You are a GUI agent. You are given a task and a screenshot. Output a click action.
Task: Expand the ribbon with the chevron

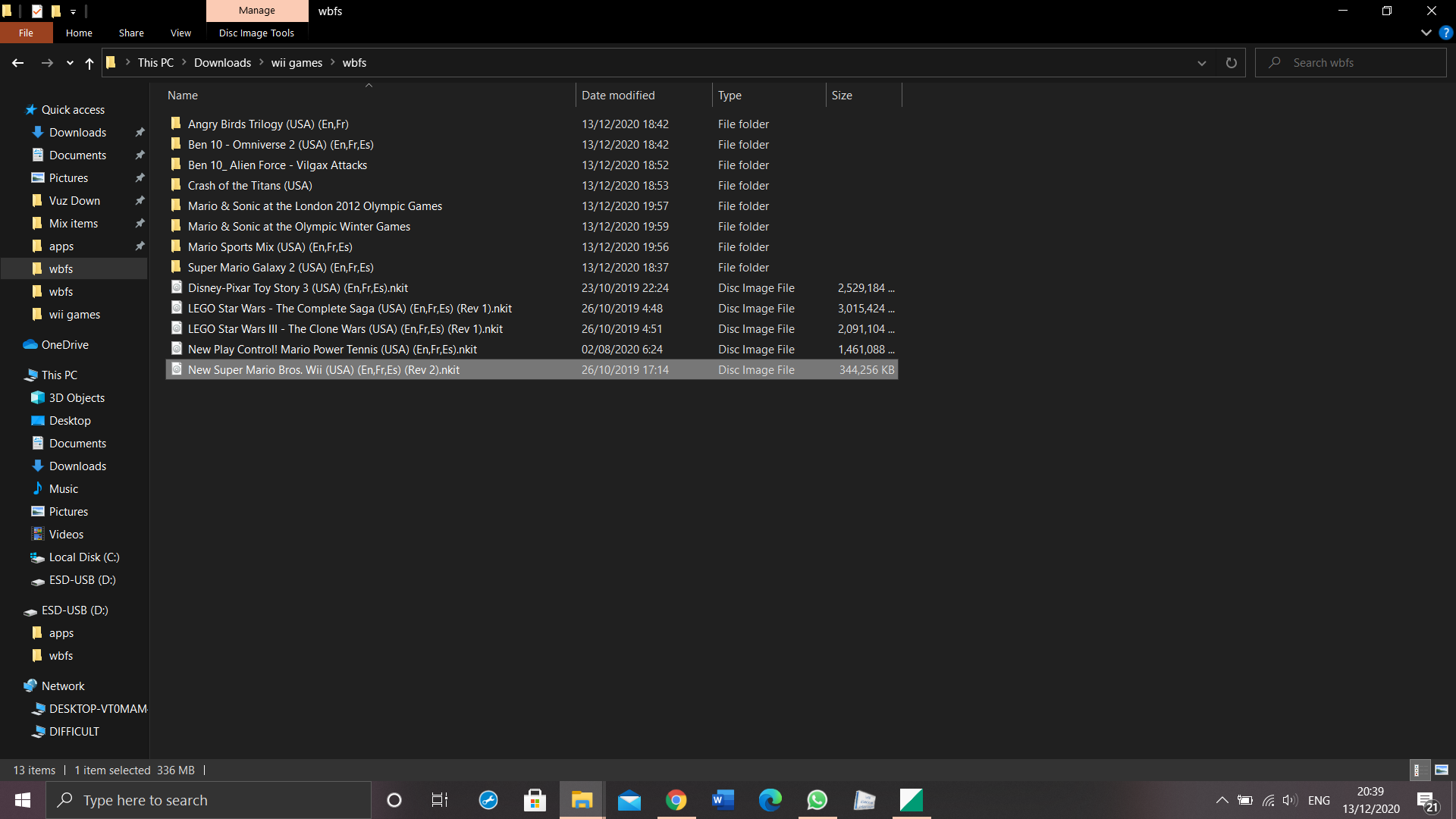tap(1426, 33)
